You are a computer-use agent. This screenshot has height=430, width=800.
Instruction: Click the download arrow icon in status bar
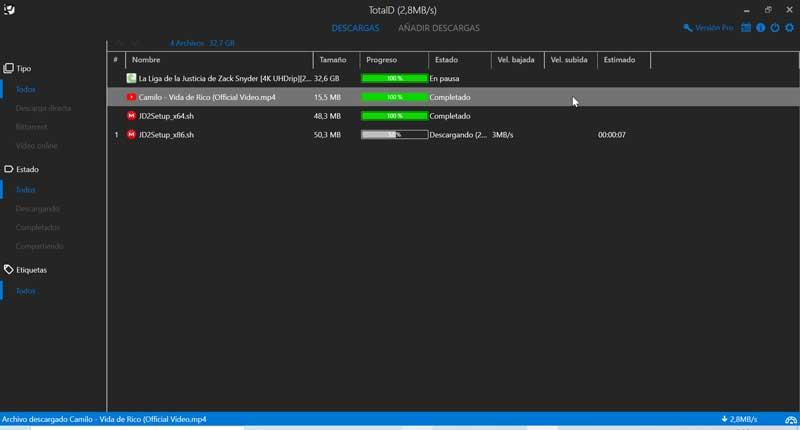pyautogui.click(x=724, y=419)
